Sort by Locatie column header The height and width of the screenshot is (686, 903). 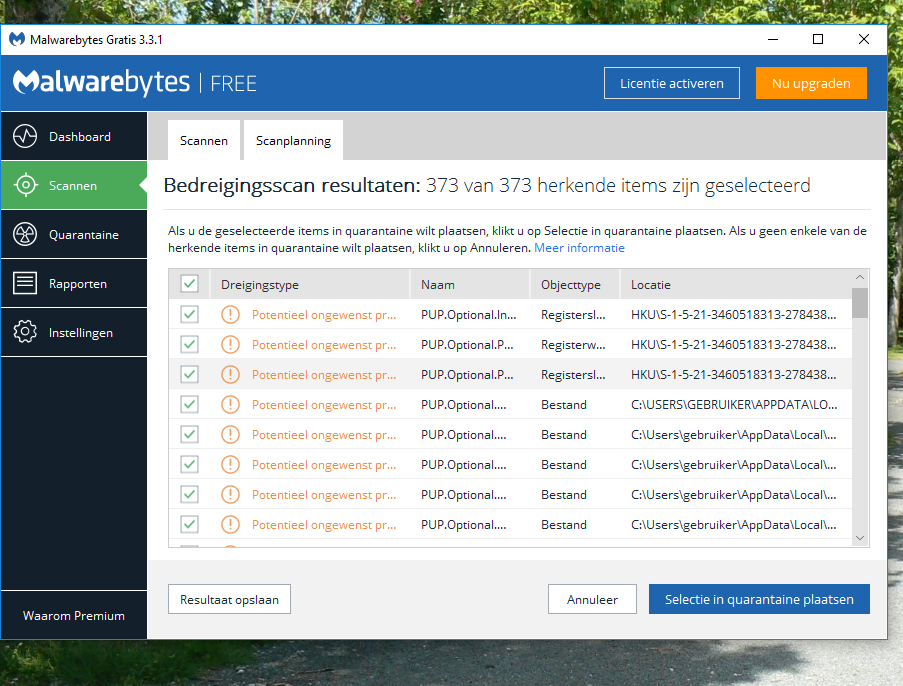(x=736, y=285)
